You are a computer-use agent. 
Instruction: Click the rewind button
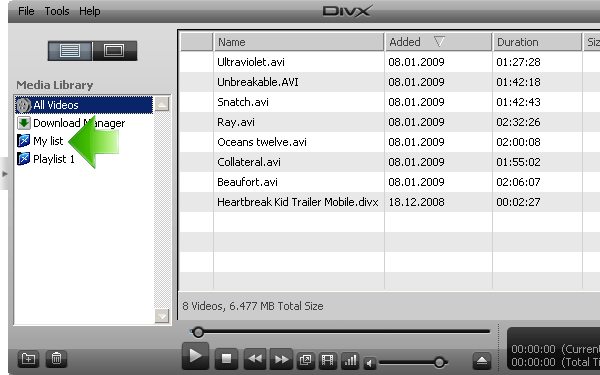coord(255,359)
